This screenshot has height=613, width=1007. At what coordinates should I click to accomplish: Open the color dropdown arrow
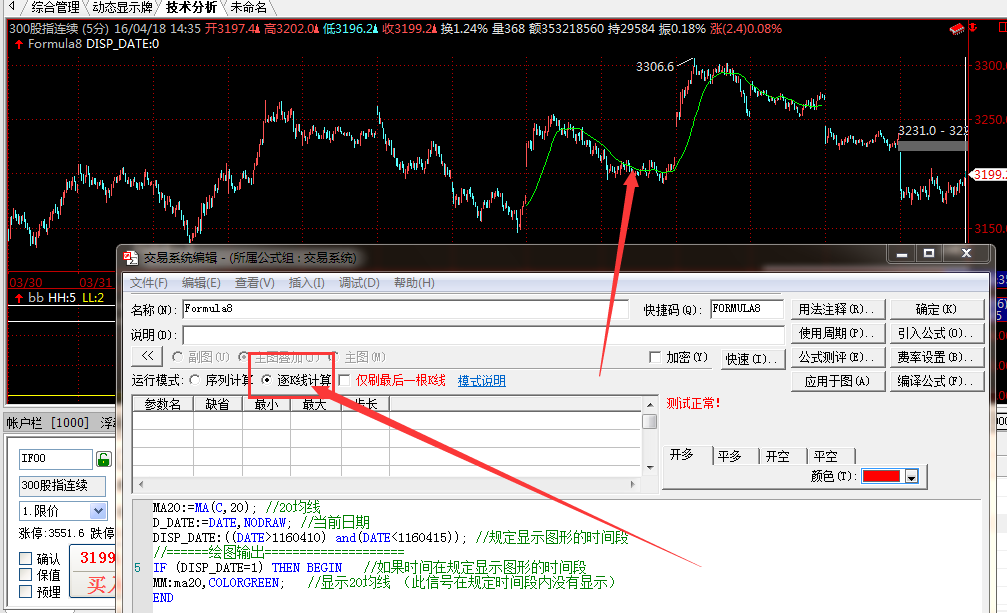point(911,477)
